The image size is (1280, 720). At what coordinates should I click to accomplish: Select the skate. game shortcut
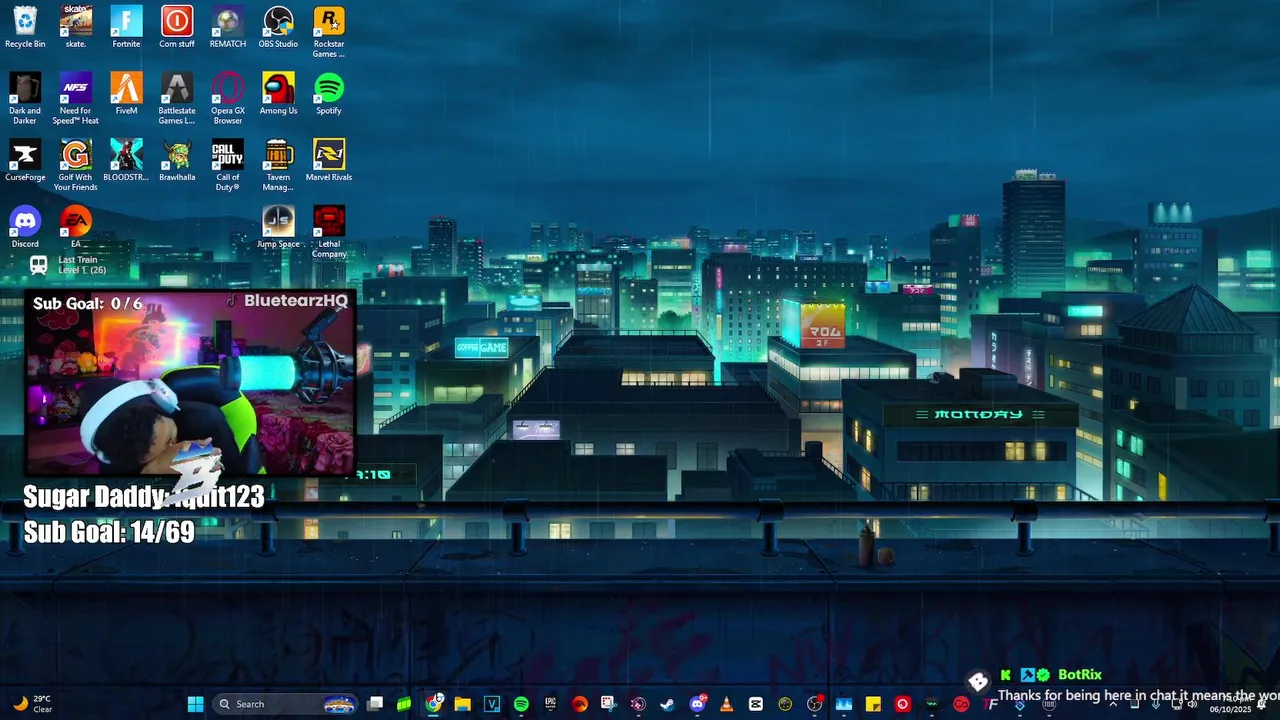(x=76, y=27)
